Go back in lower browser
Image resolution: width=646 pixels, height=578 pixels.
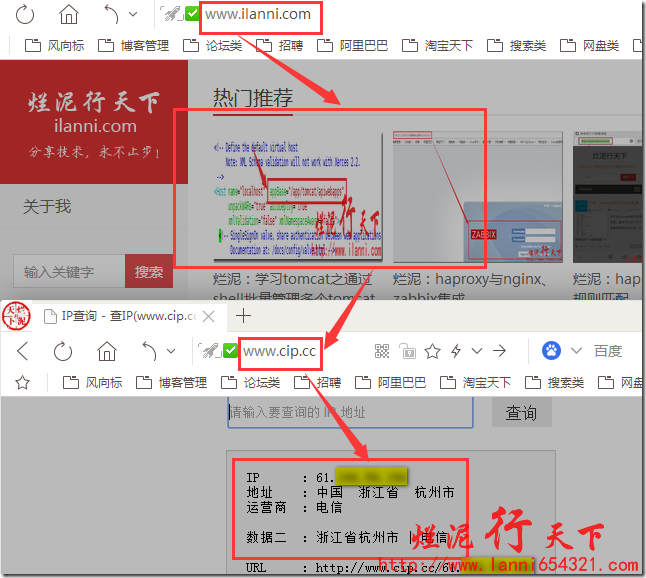click(x=23, y=351)
